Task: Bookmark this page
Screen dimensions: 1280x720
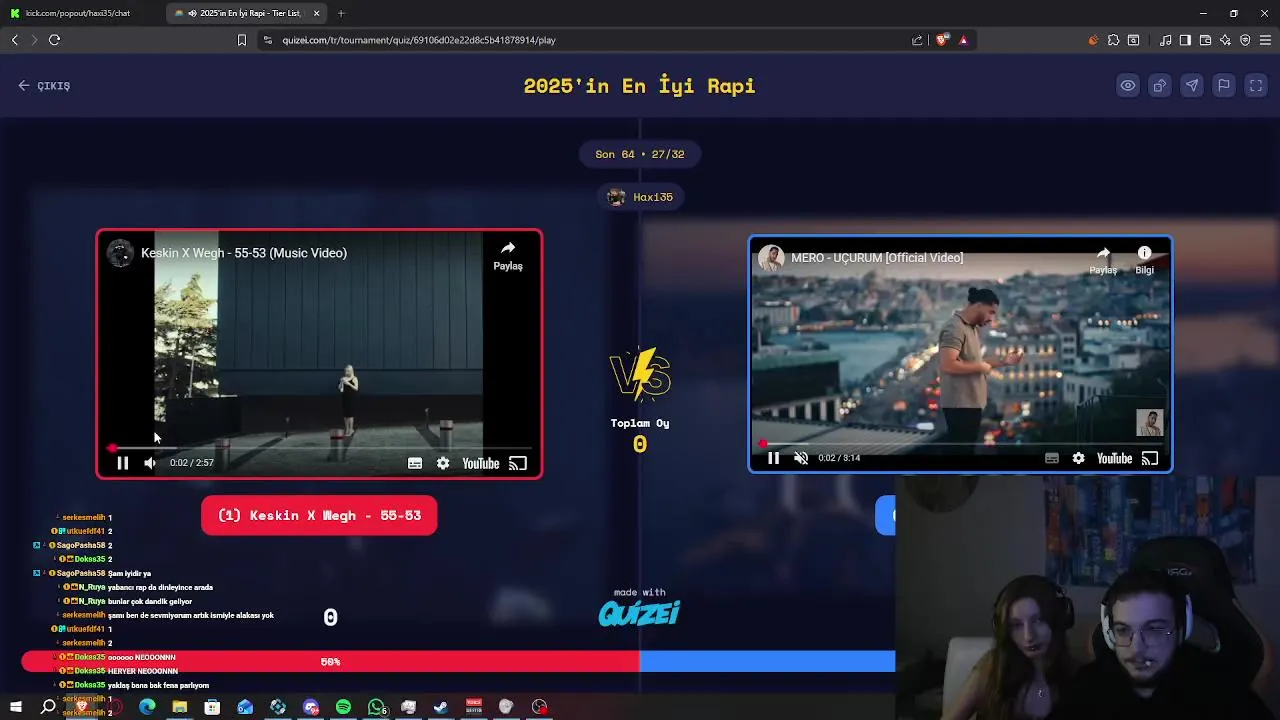Action: point(241,40)
